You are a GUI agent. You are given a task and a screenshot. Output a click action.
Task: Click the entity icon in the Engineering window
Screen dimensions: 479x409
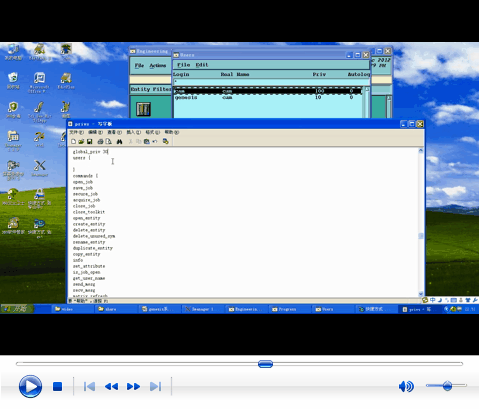143,109
